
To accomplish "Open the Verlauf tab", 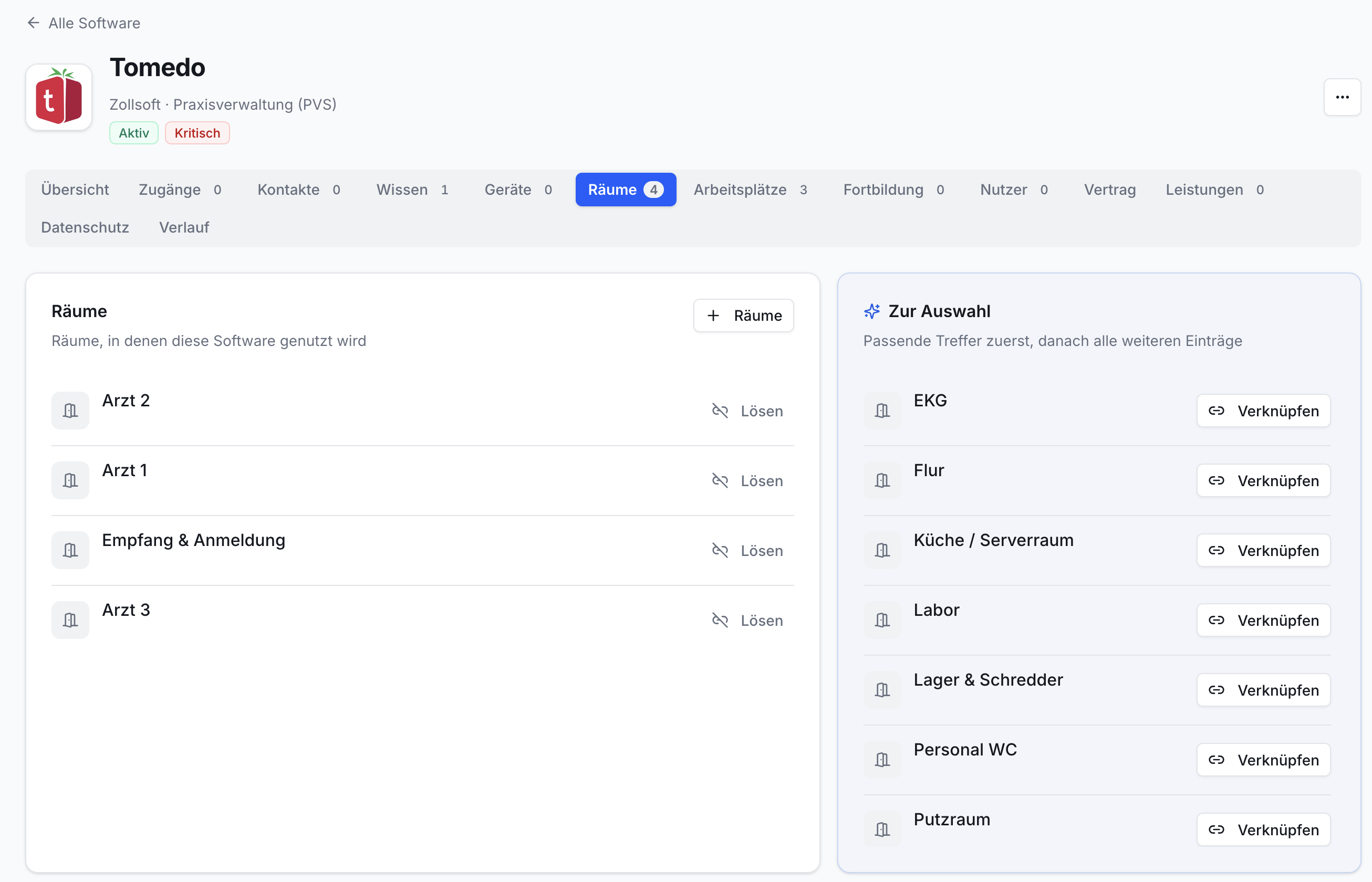I will [x=184, y=227].
